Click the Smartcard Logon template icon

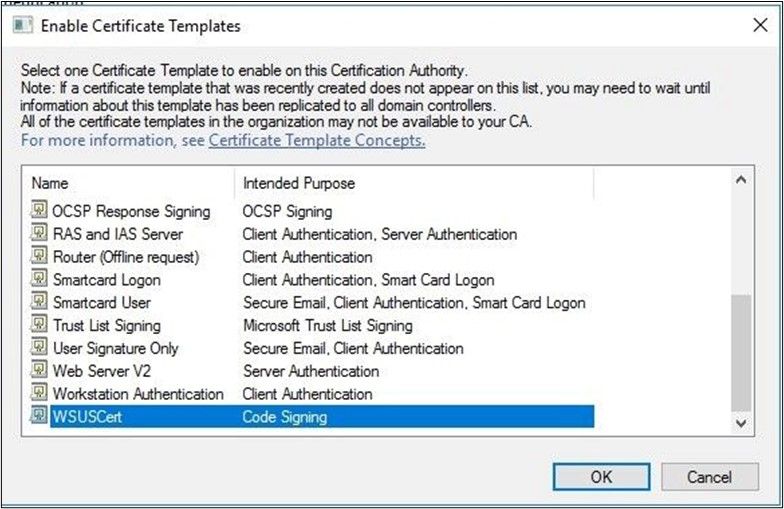pos(39,279)
